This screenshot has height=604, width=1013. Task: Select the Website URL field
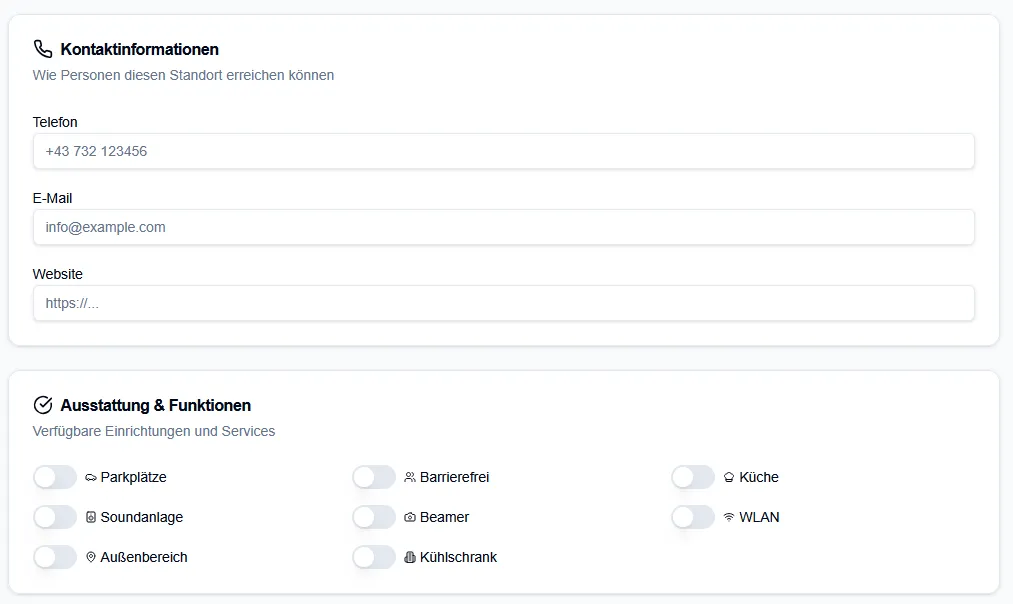coord(503,303)
